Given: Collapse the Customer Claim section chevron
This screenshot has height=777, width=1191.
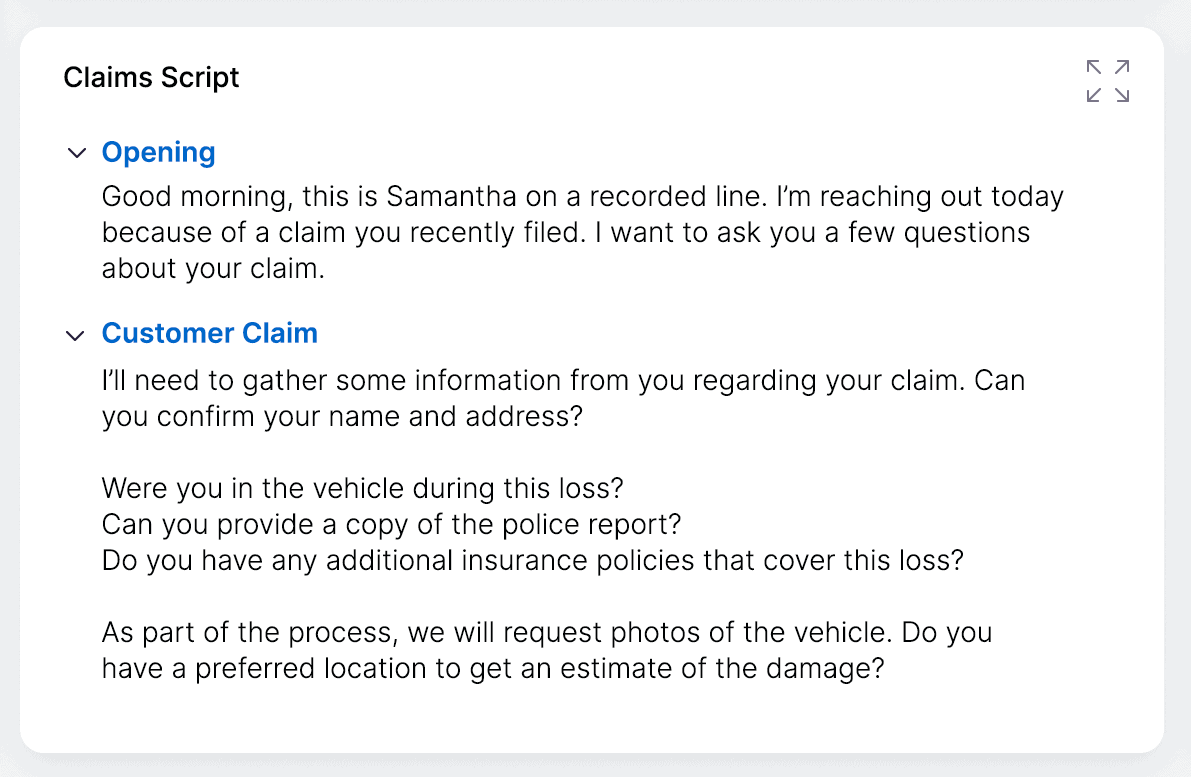Looking at the screenshot, I should tap(75, 335).
